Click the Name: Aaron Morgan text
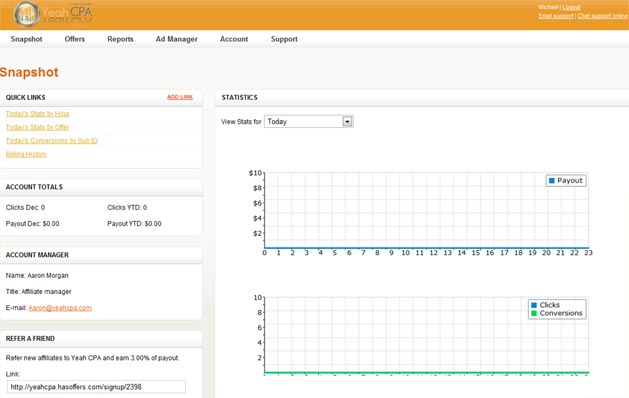 tap(37, 275)
